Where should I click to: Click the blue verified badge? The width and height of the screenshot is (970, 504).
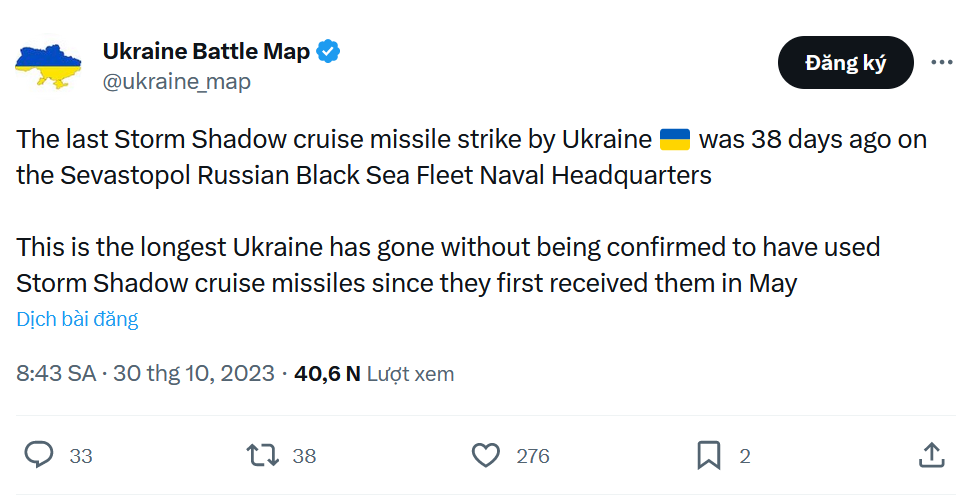[x=328, y=51]
